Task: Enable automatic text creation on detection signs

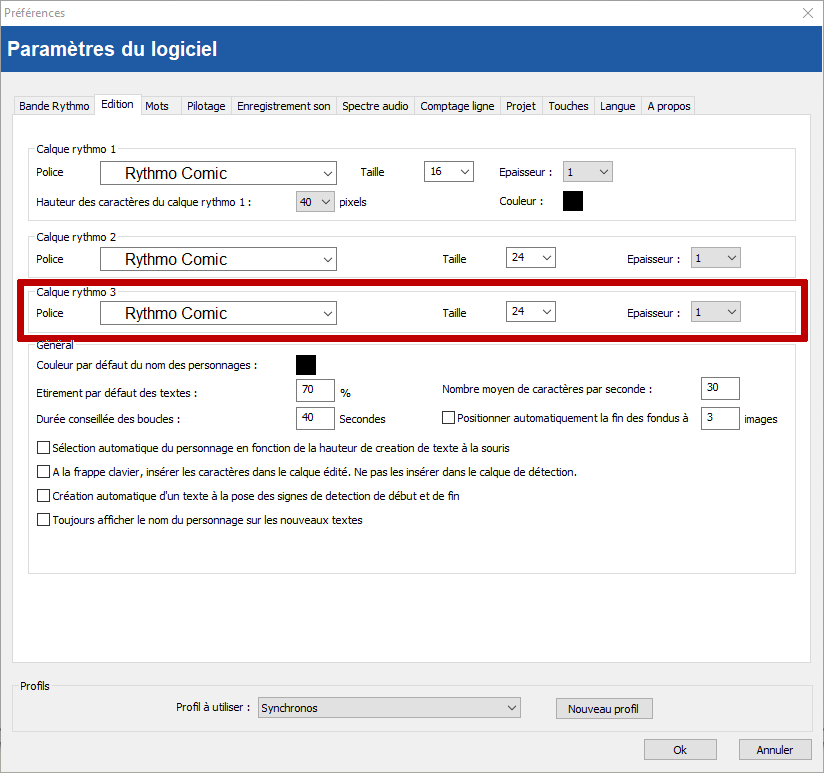Action: pyautogui.click(x=43, y=496)
